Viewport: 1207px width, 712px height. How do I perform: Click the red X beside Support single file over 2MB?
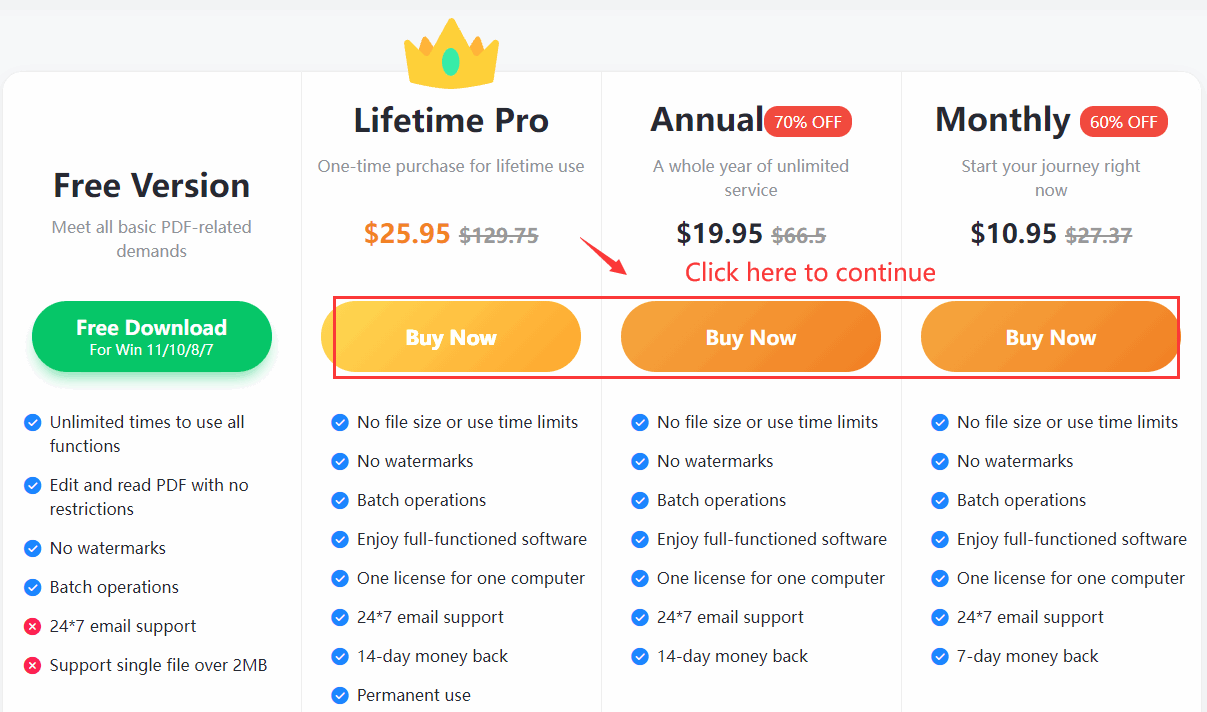tap(32, 666)
